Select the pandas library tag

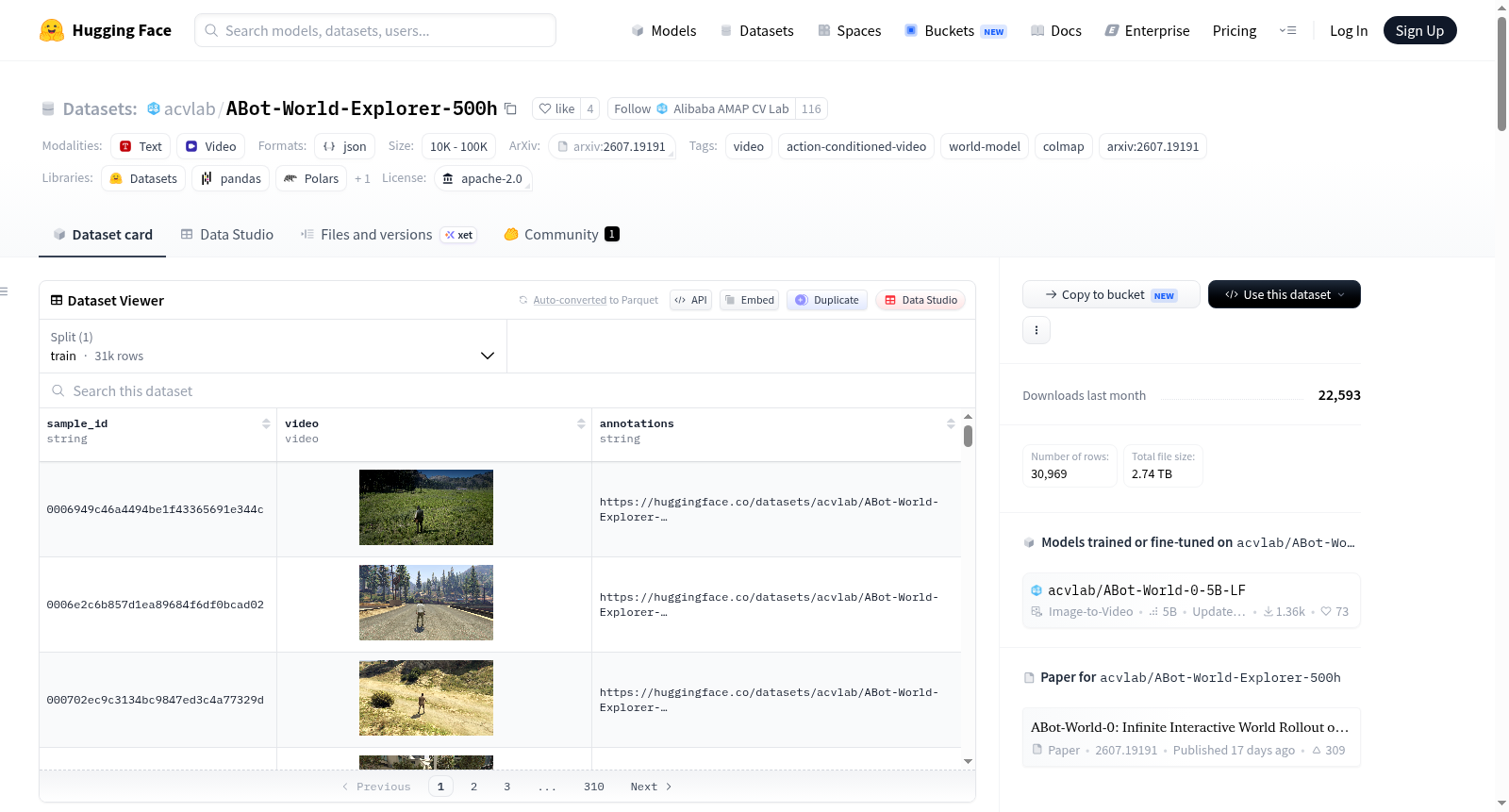click(231, 178)
